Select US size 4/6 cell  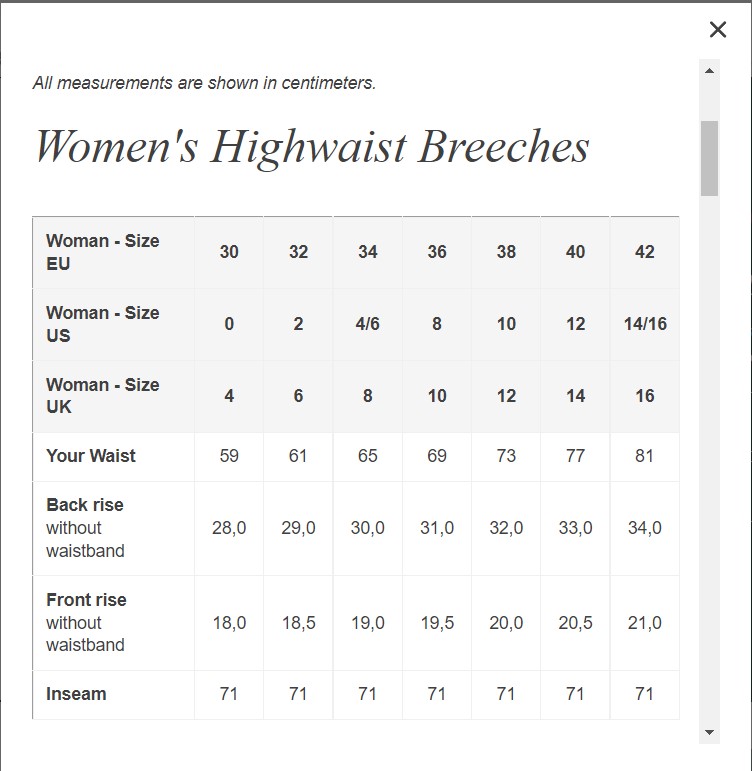[x=368, y=324]
